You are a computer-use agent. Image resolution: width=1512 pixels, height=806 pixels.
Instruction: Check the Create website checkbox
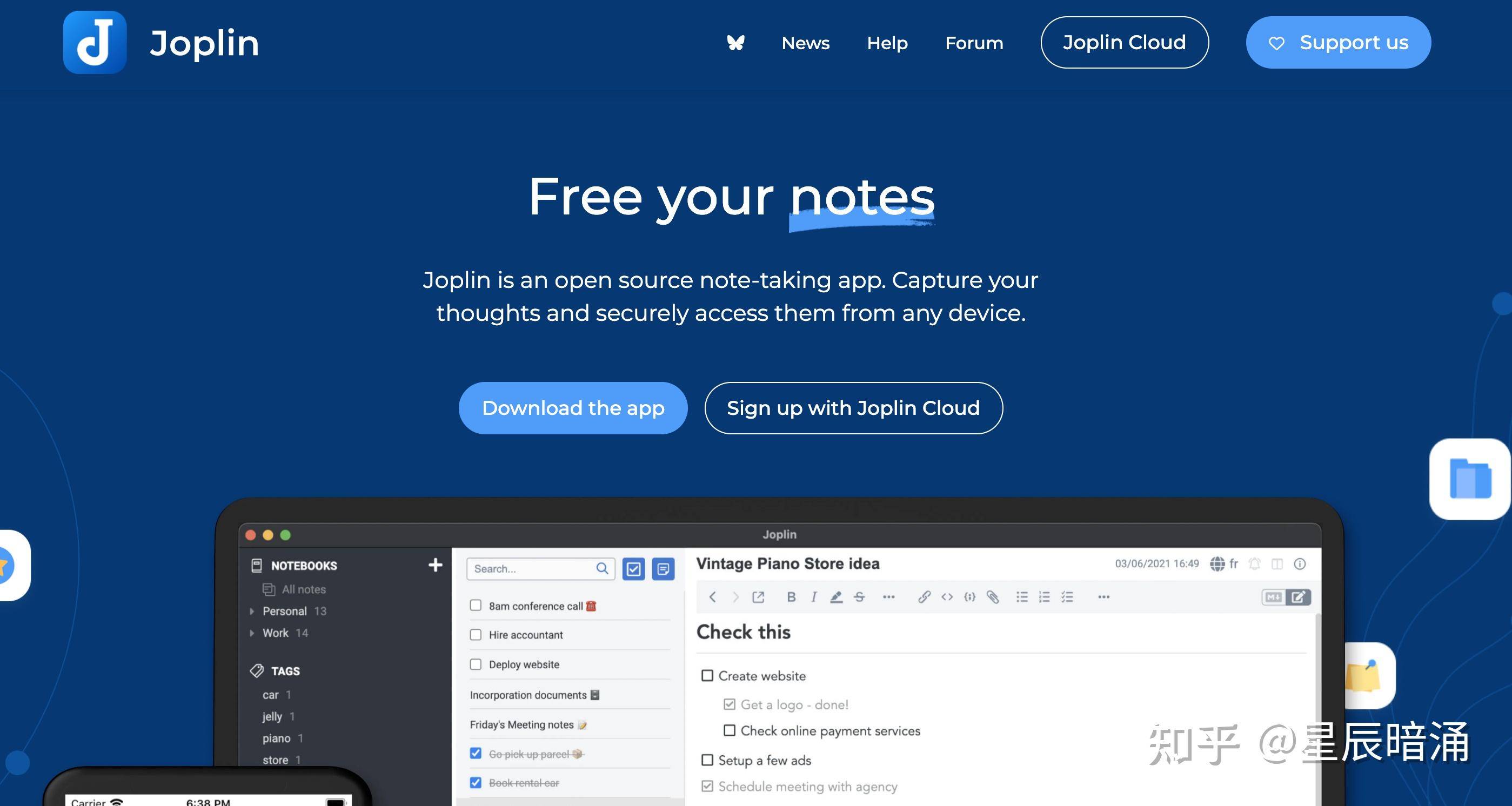tap(707, 676)
